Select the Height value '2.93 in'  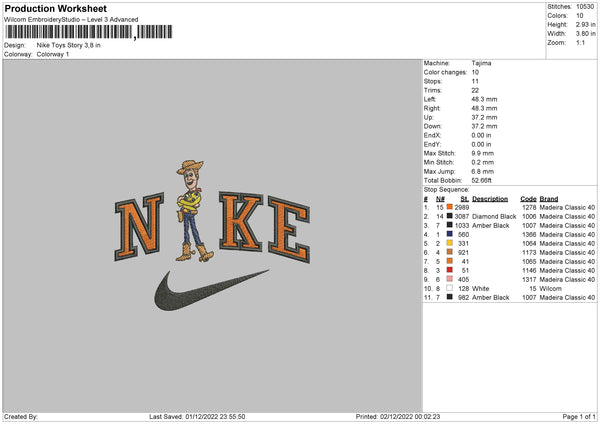click(585, 24)
